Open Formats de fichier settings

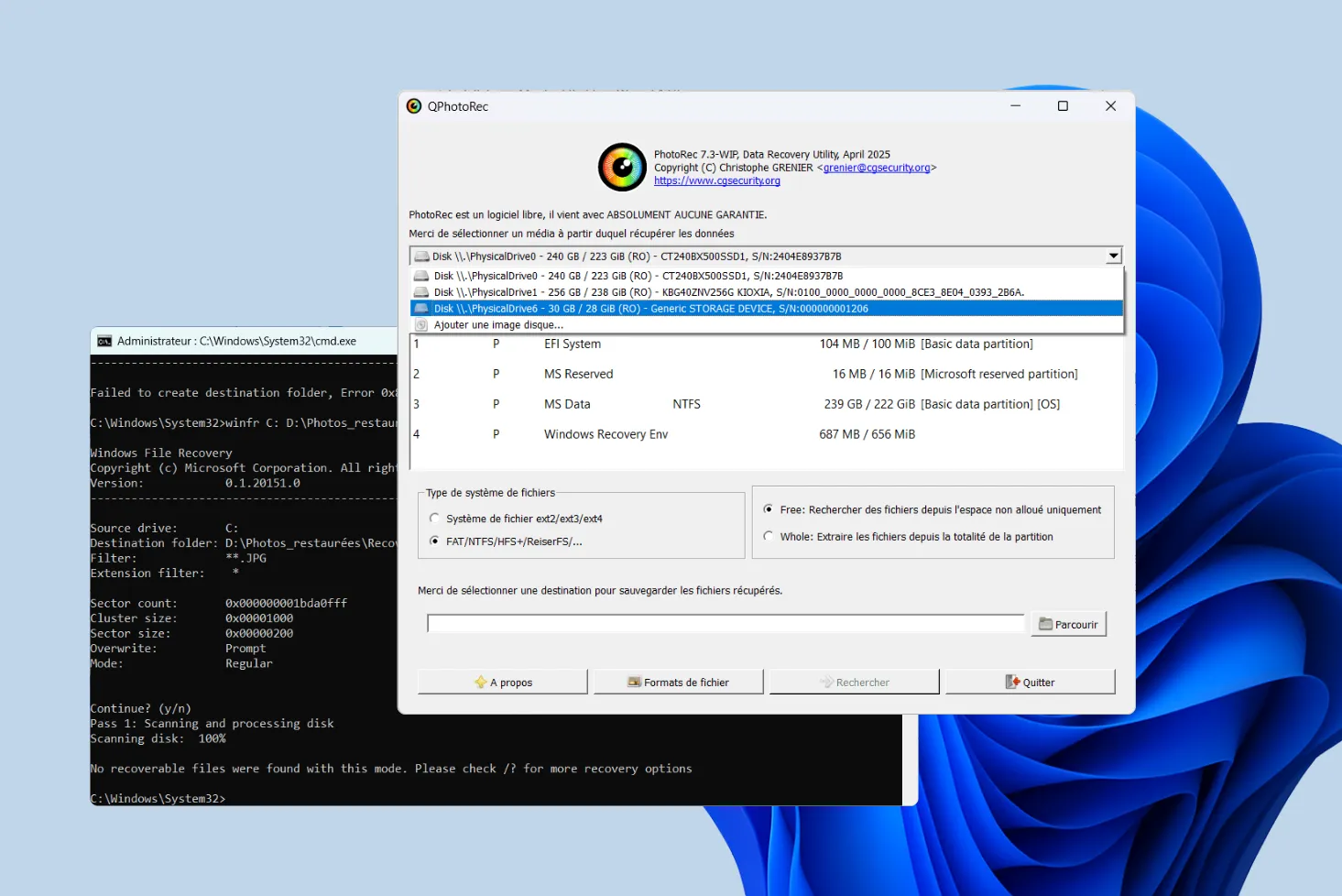click(679, 683)
